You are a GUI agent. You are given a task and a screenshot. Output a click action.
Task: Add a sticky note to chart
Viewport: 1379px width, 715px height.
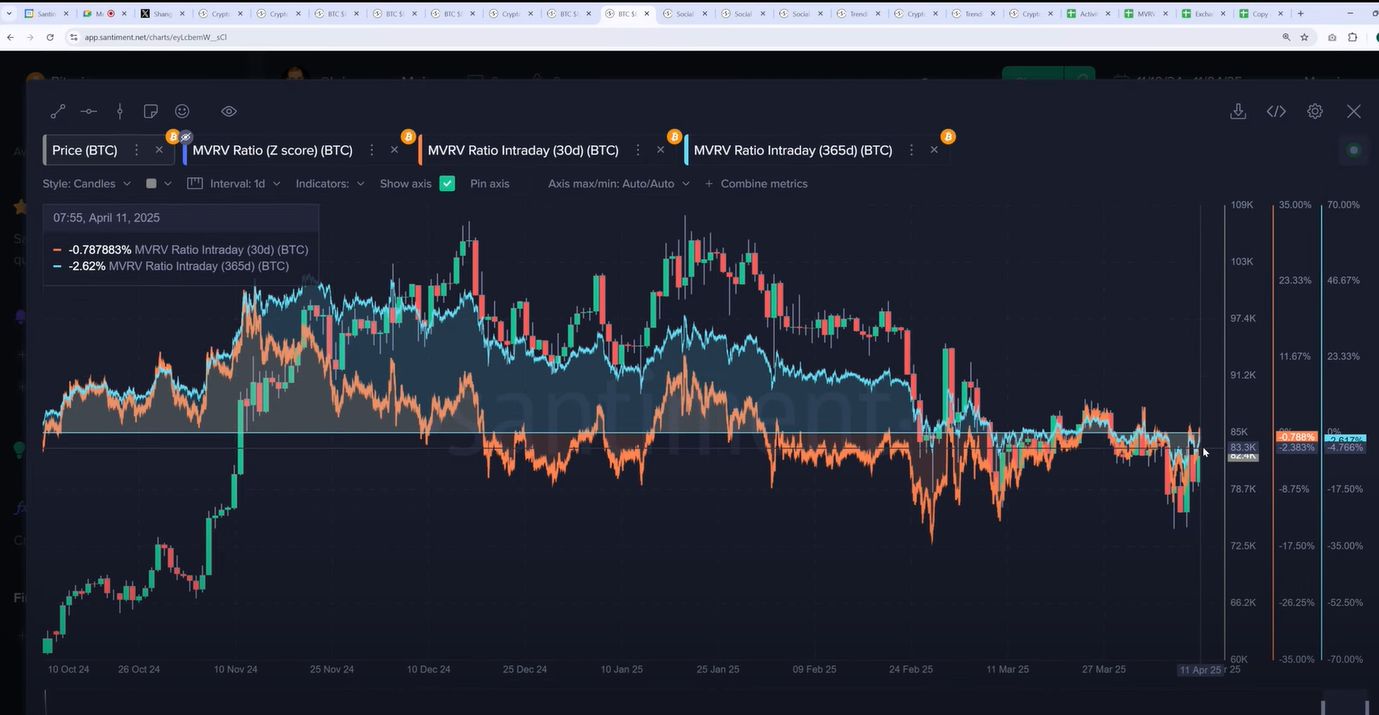tap(151, 112)
